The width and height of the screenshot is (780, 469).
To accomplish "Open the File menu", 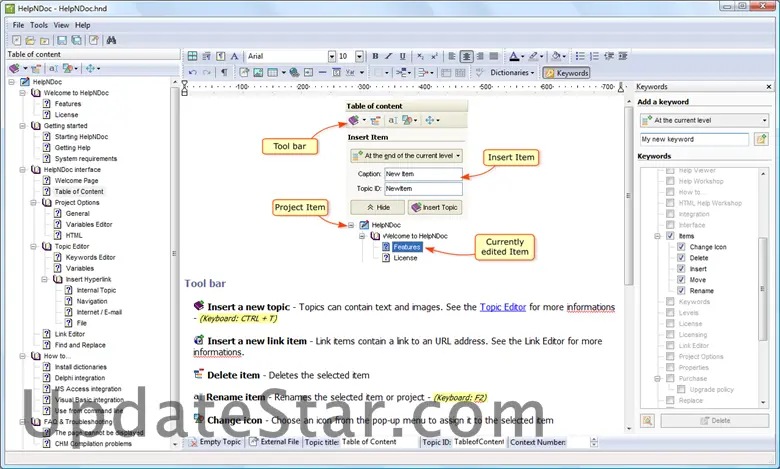I will click(x=18, y=25).
